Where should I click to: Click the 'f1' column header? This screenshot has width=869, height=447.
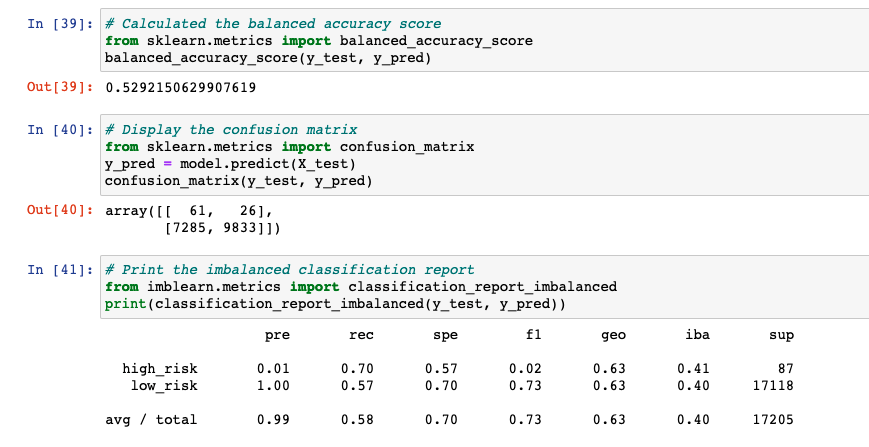[534, 335]
